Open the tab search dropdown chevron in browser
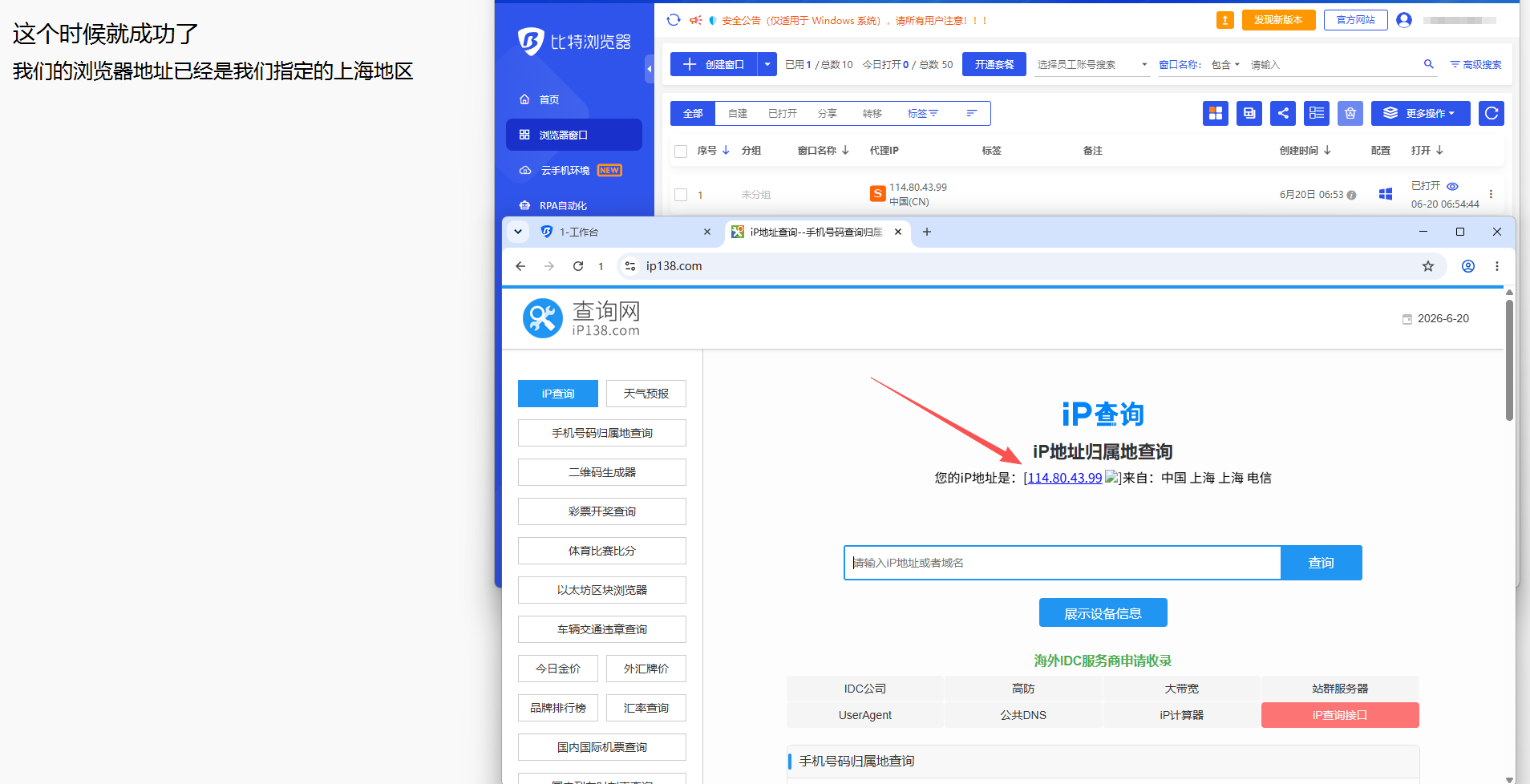Viewport: 1530px width, 784px height. 518,232
